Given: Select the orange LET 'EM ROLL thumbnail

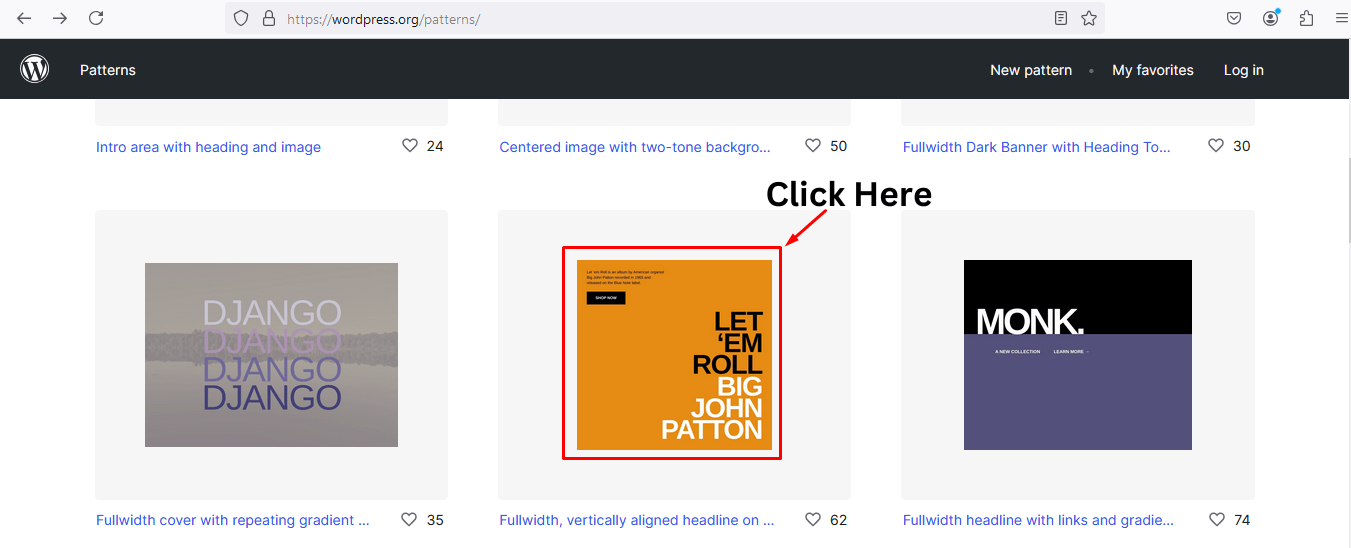Looking at the screenshot, I should coord(674,355).
